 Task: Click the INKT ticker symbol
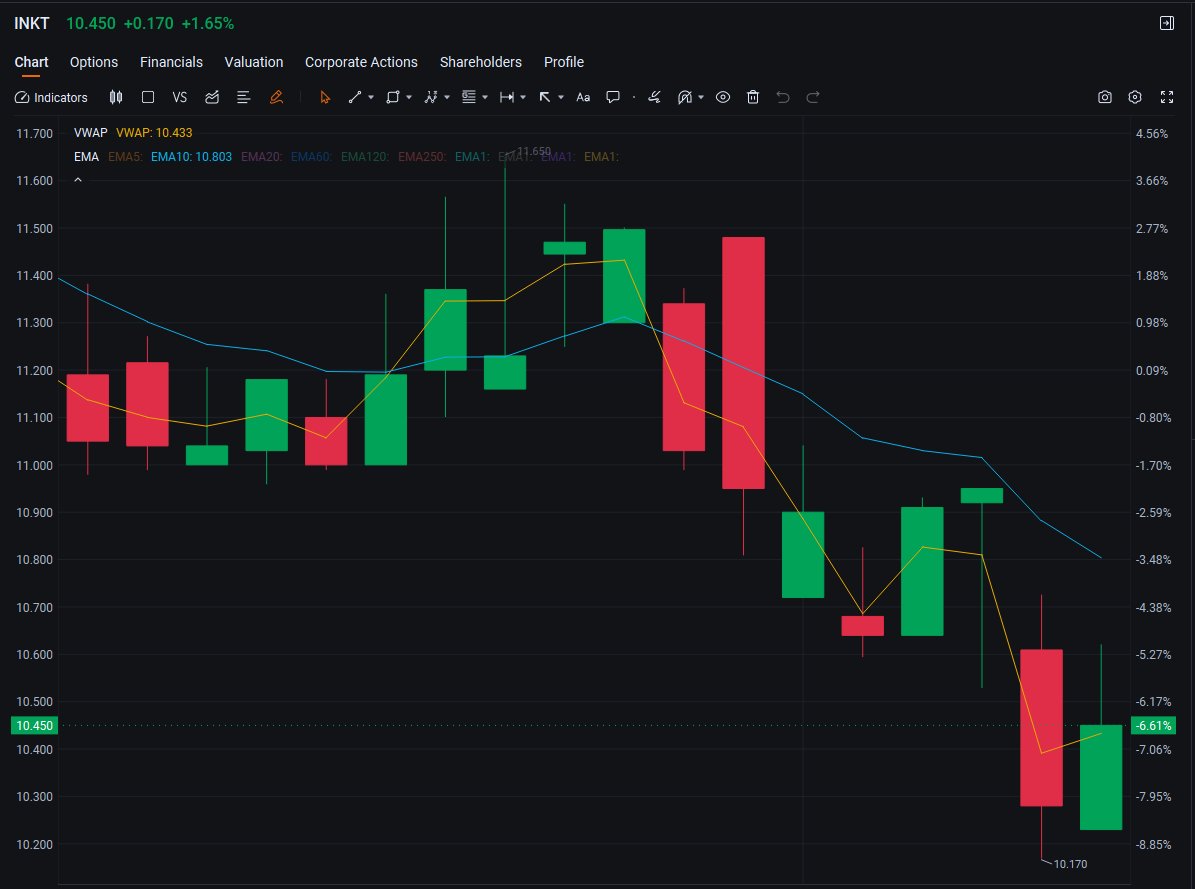(x=31, y=24)
